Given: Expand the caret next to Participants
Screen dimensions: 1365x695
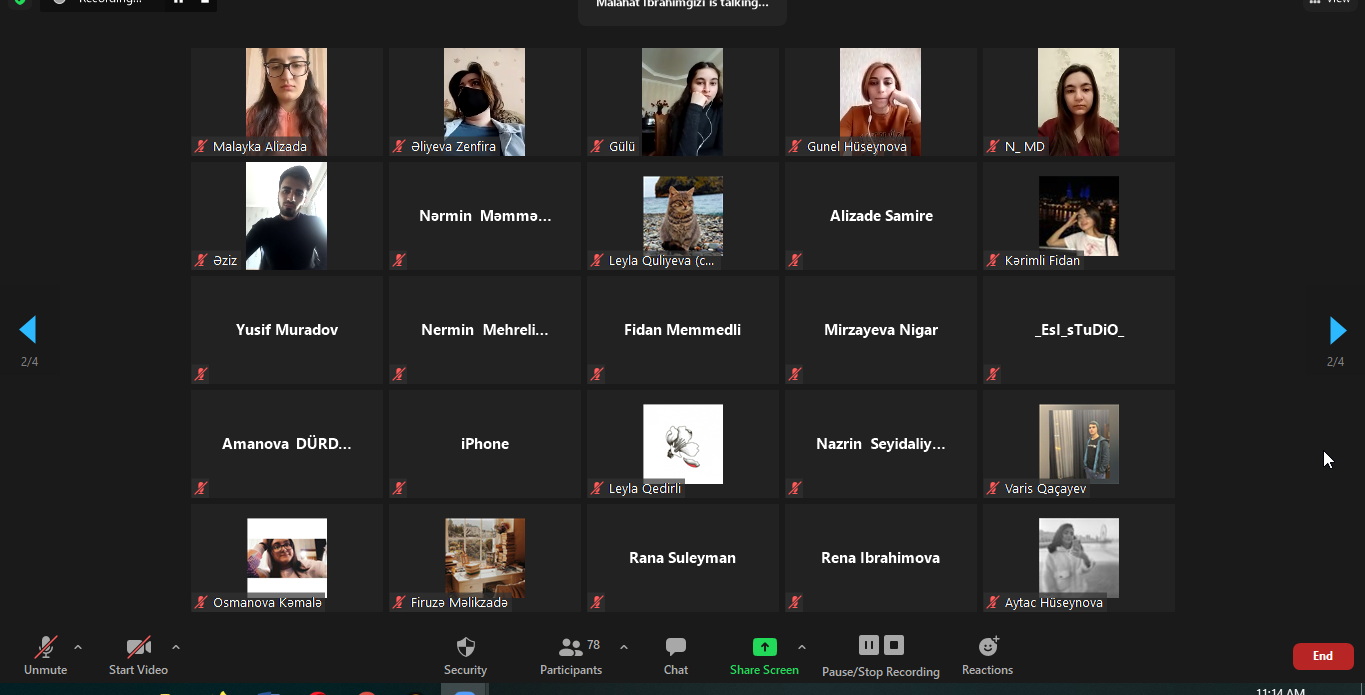Looking at the screenshot, I should (624, 647).
